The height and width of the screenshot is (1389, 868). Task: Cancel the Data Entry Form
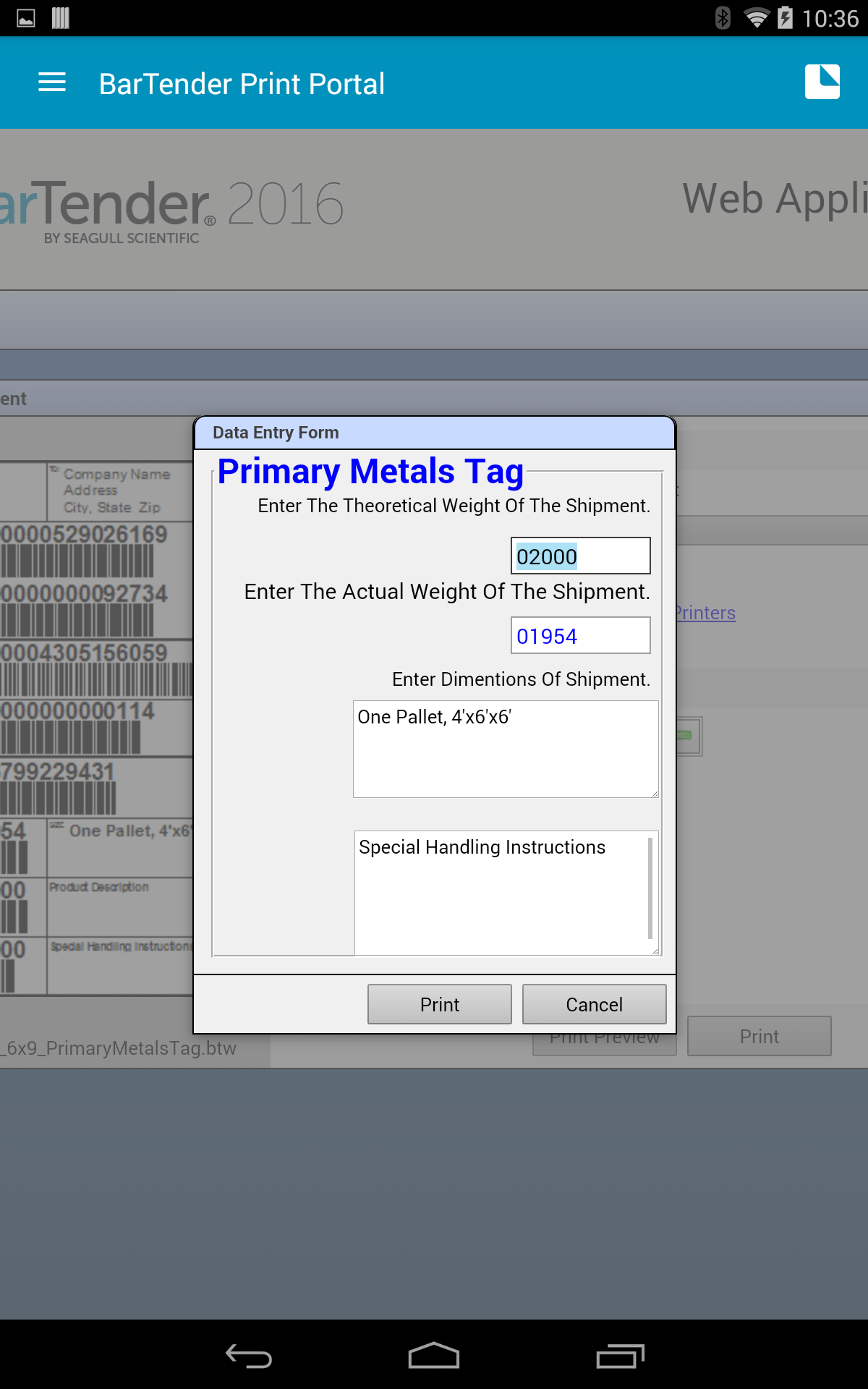(595, 1004)
